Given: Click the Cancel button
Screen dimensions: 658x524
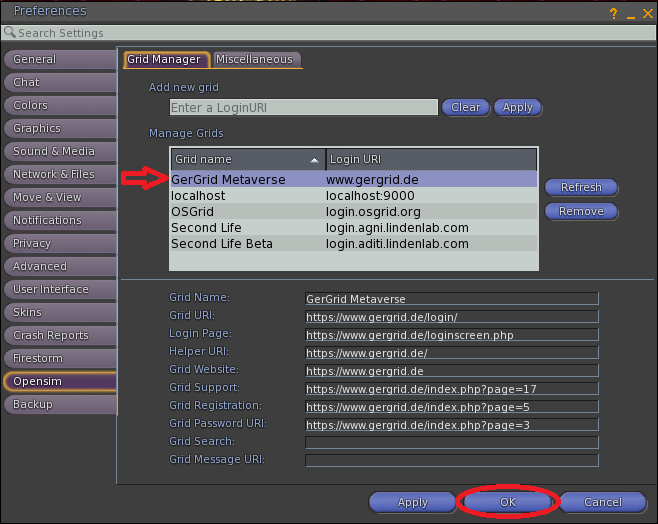Looking at the screenshot, I should click(x=603, y=502).
